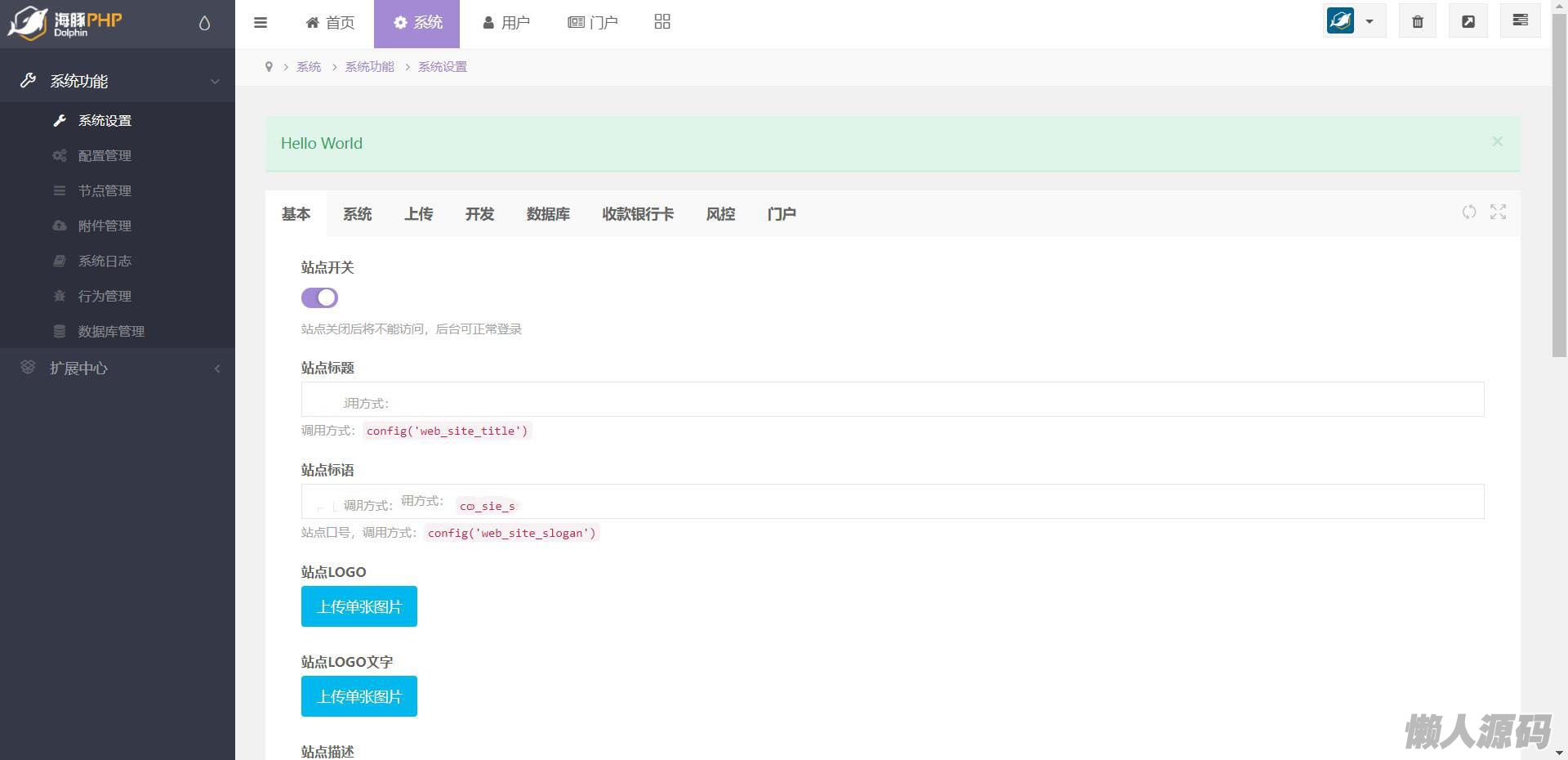This screenshot has width=1568, height=760.
Task: Open the right-side settings panel icon
Action: click(x=1520, y=21)
